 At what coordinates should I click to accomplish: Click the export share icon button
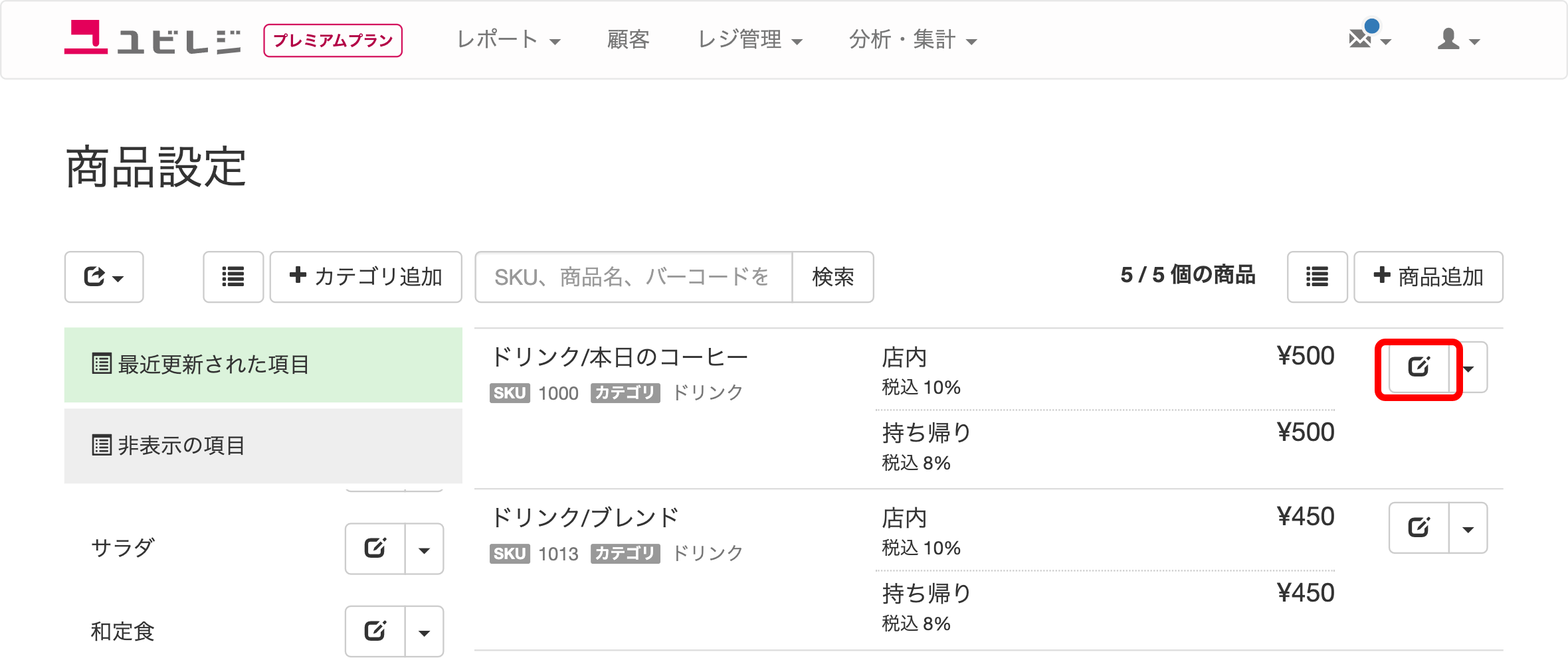104,277
